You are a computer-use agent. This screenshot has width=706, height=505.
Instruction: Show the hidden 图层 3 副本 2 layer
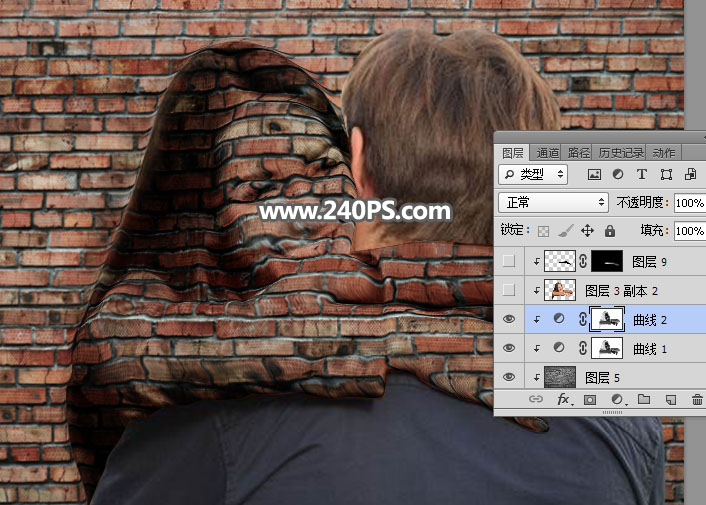tap(509, 290)
